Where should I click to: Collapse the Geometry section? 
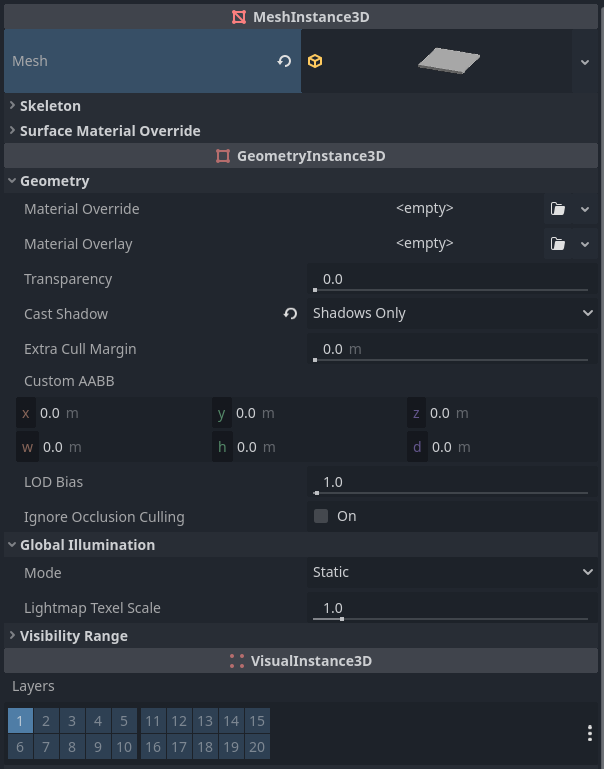pyautogui.click(x=54, y=181)
